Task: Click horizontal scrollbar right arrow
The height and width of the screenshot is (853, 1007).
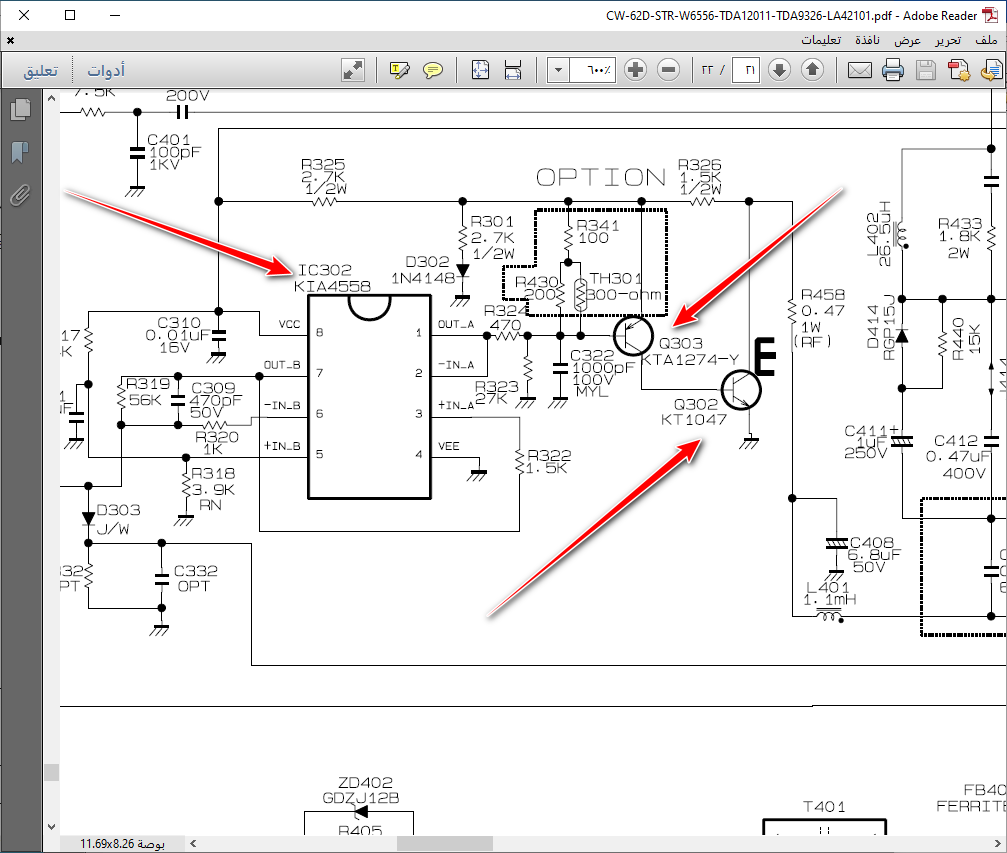Action: [997, 843]
